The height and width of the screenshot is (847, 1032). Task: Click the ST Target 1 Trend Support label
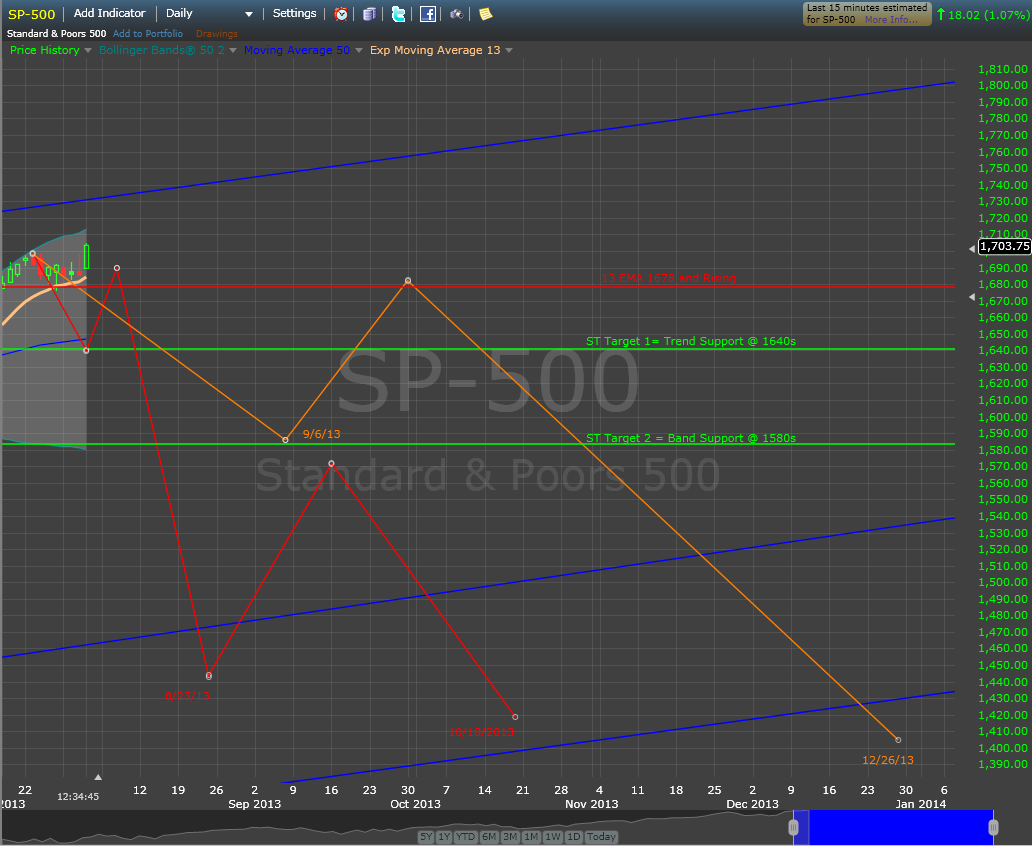tap(691, 341)
